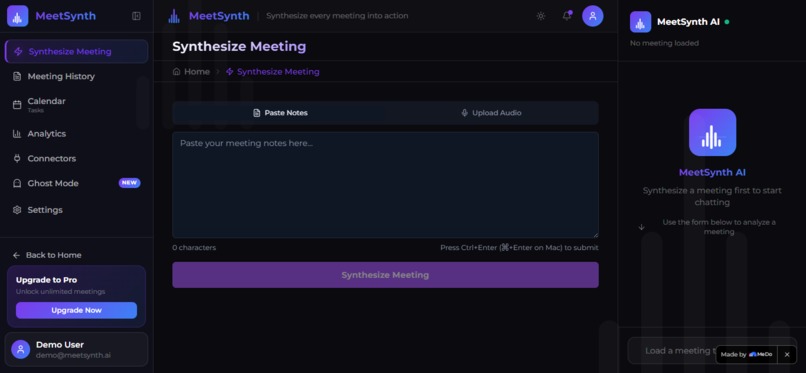Open Settings page
The image size is (806, 373).
click(x=77, y=210)
